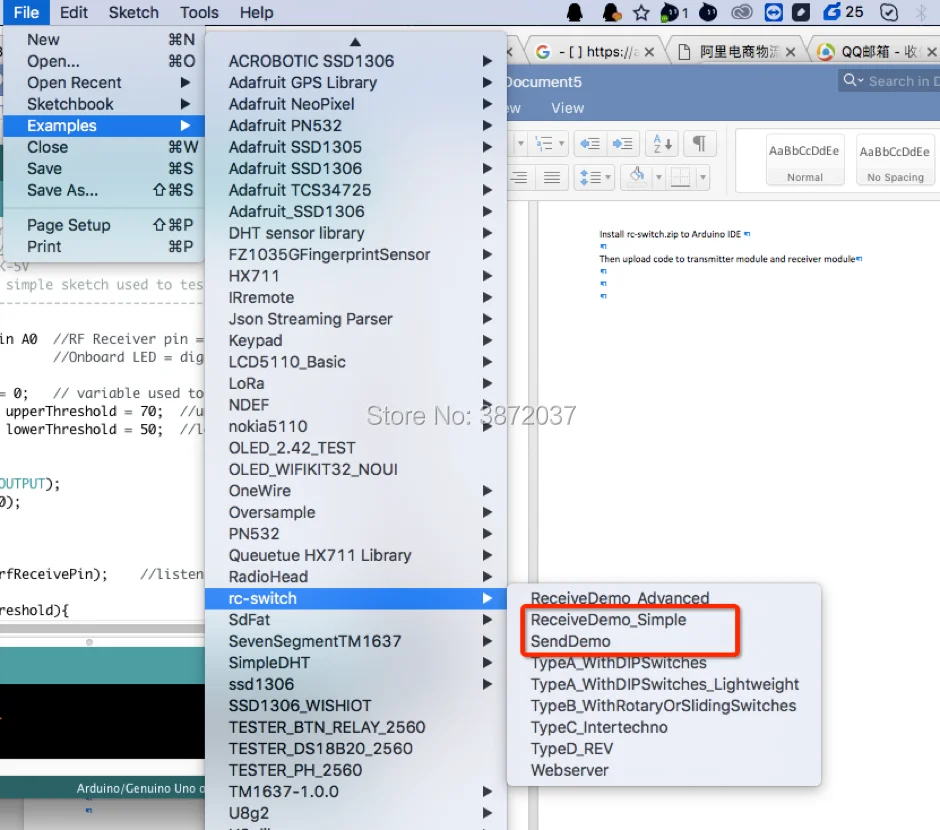The image size is (940, 830).
Task: Open the Tools menu
Action: pos(199,12)
